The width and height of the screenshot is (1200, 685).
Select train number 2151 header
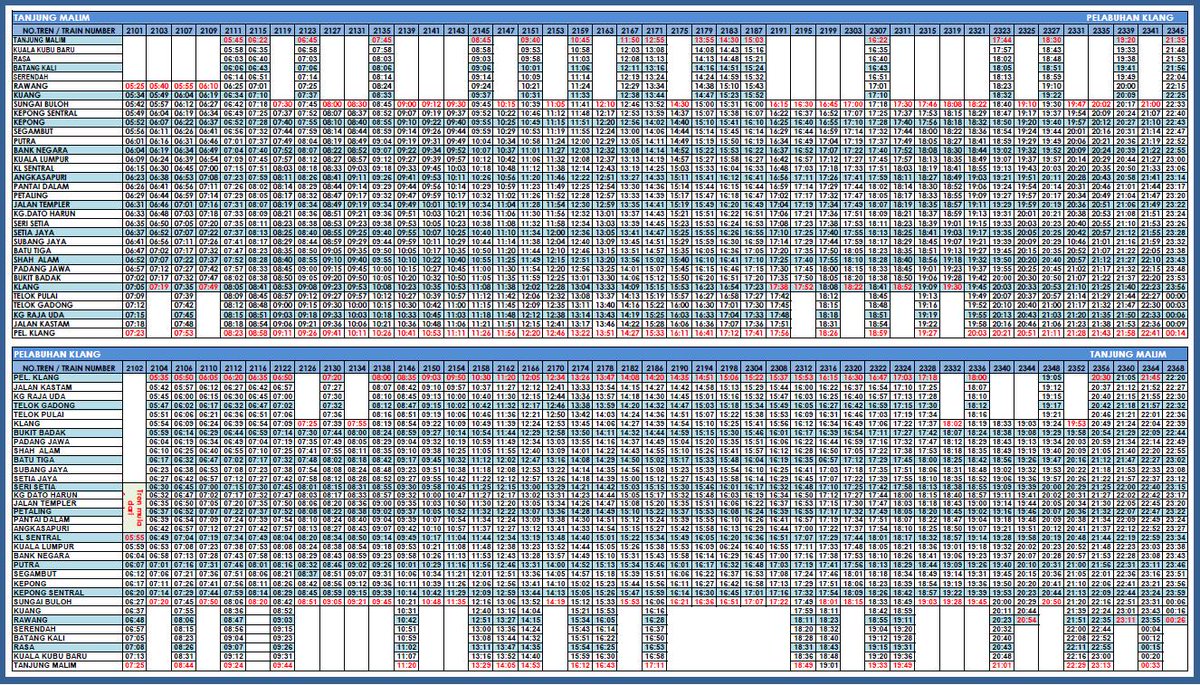530,30
